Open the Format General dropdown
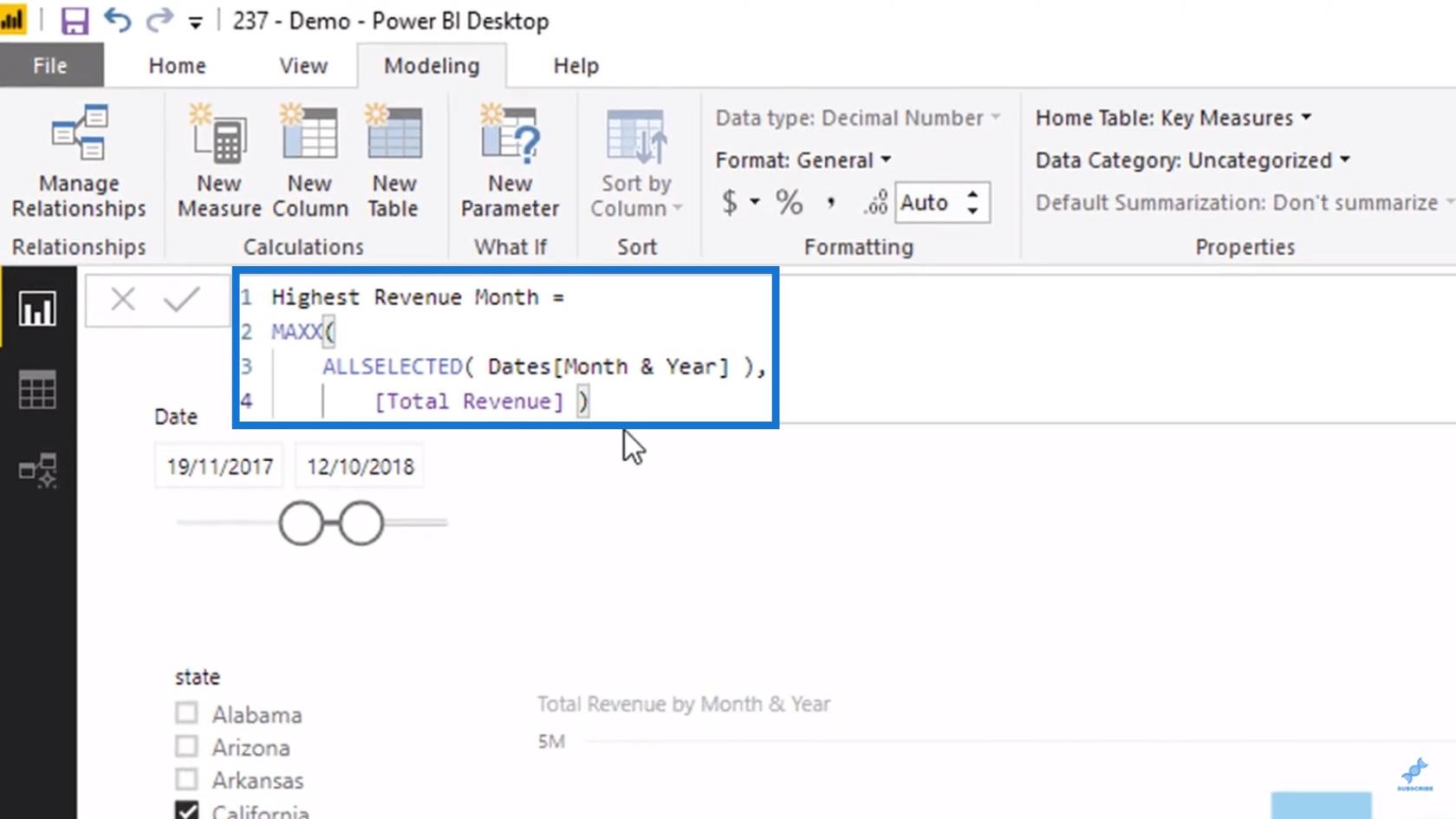 coord(803,160)
